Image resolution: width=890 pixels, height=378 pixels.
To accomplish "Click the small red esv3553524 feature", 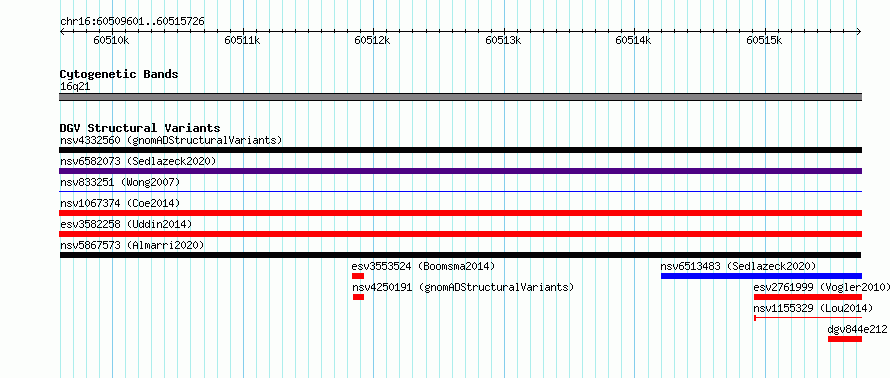I will pos(358,276).
